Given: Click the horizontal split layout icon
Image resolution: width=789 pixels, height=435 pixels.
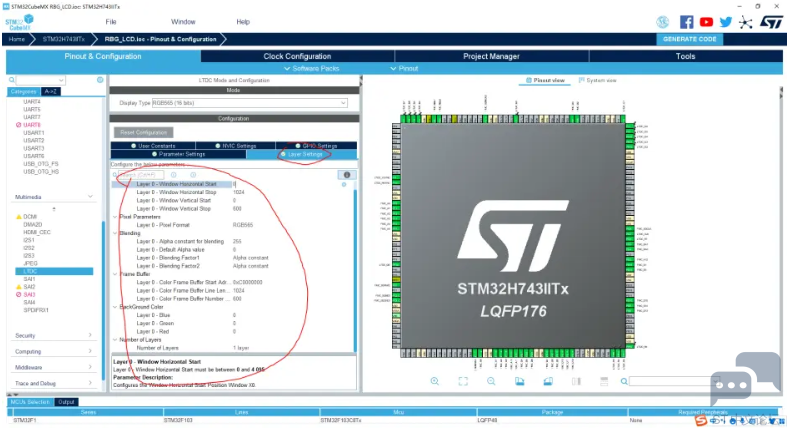Looking at the screenshot, I should click(604, 382).
